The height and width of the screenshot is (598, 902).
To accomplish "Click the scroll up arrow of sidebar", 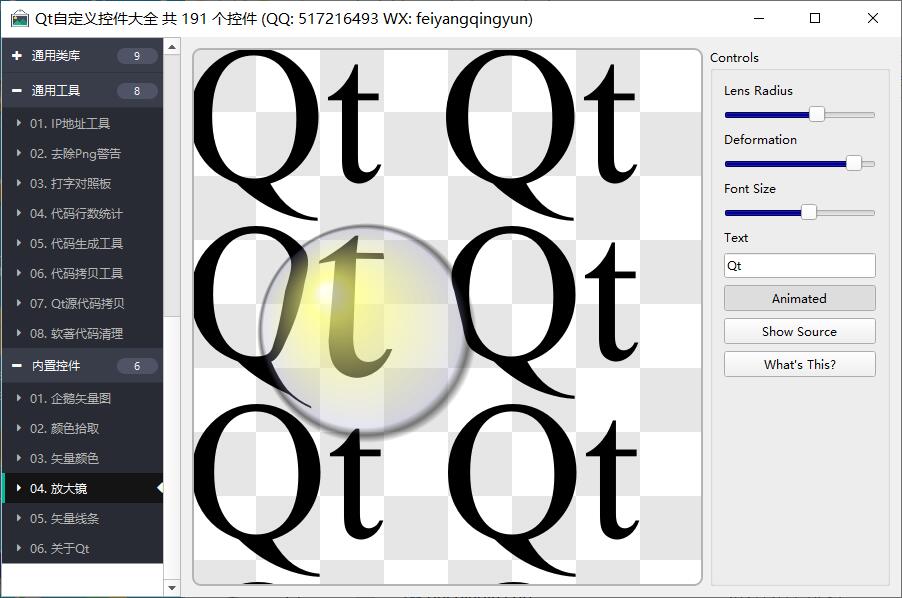I will point(172,47).
